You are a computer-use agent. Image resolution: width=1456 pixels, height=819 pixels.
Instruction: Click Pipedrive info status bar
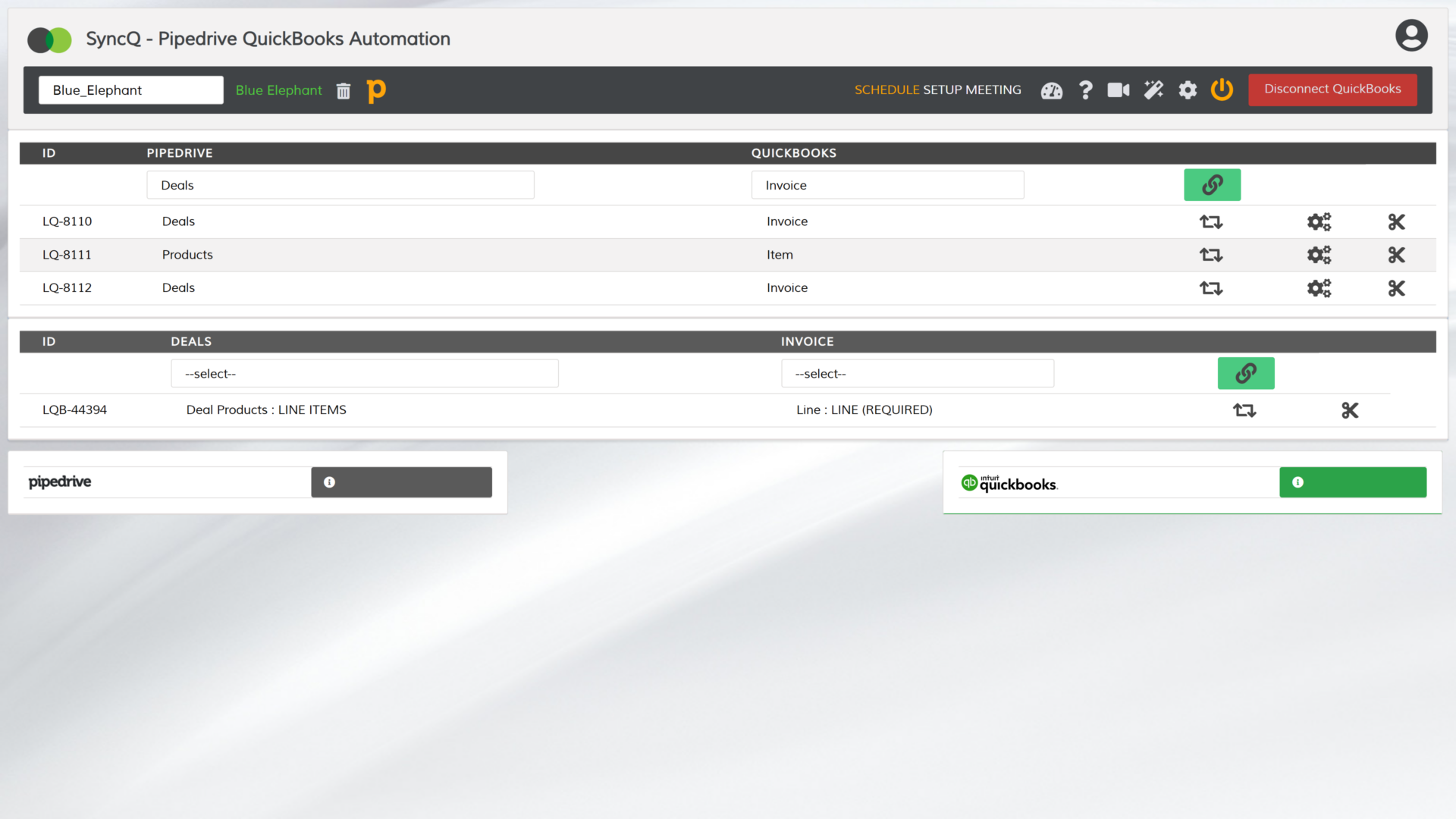click(401, 482)
